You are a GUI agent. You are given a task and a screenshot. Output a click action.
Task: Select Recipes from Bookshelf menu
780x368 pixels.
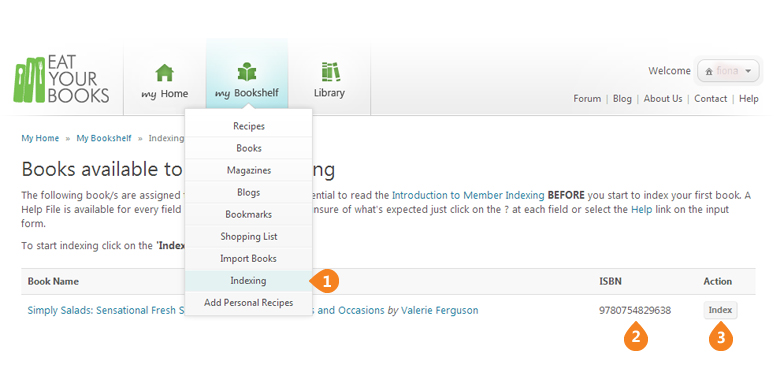[x=249, y=126]
